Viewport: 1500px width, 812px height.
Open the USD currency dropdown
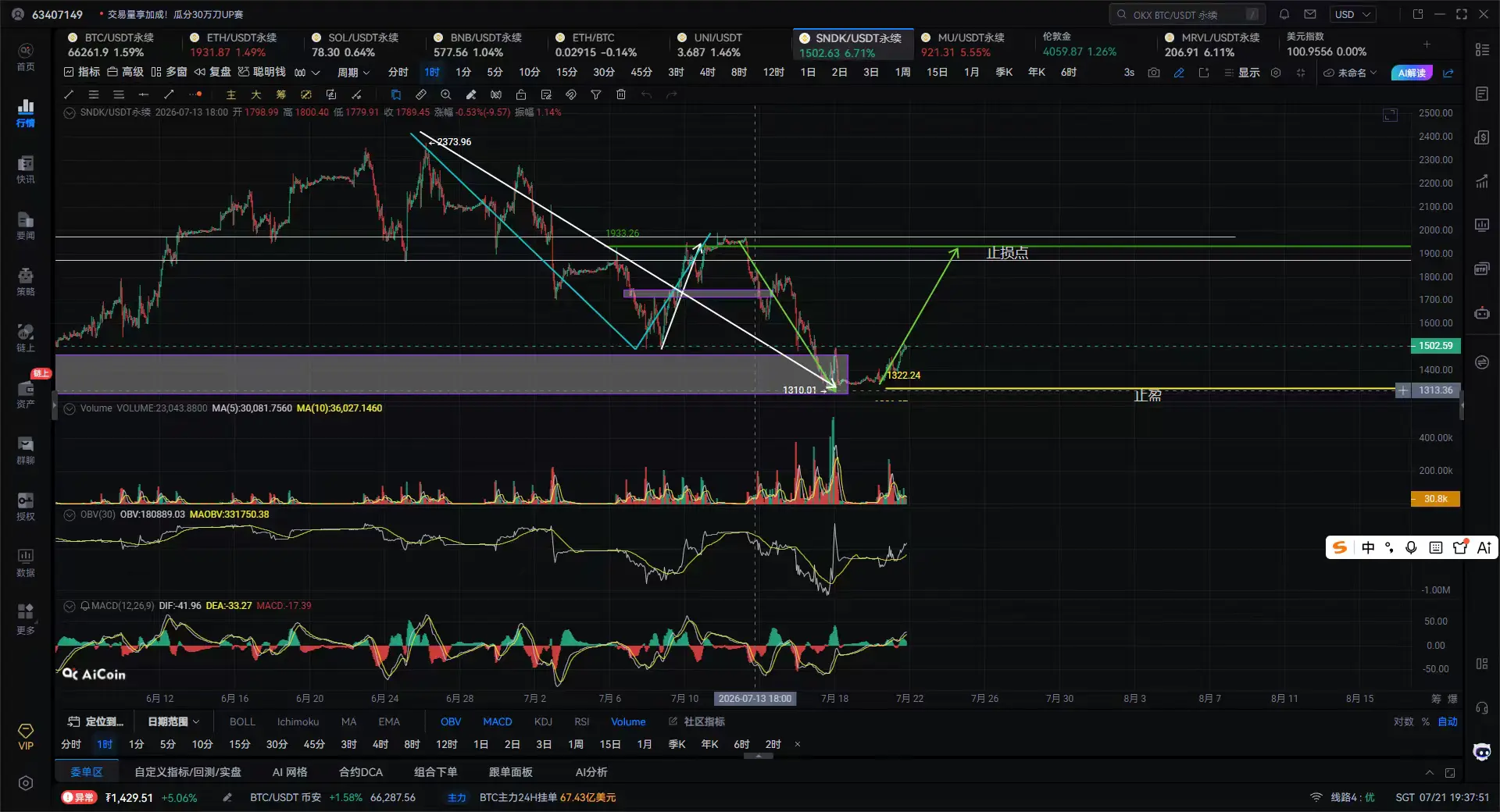[1353, 14]
